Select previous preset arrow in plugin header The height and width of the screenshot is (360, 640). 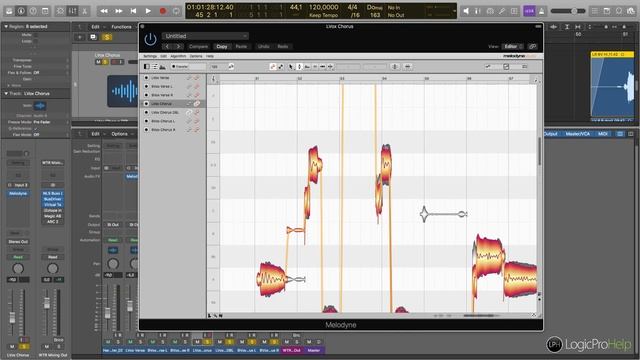click(x=167, y=47)
